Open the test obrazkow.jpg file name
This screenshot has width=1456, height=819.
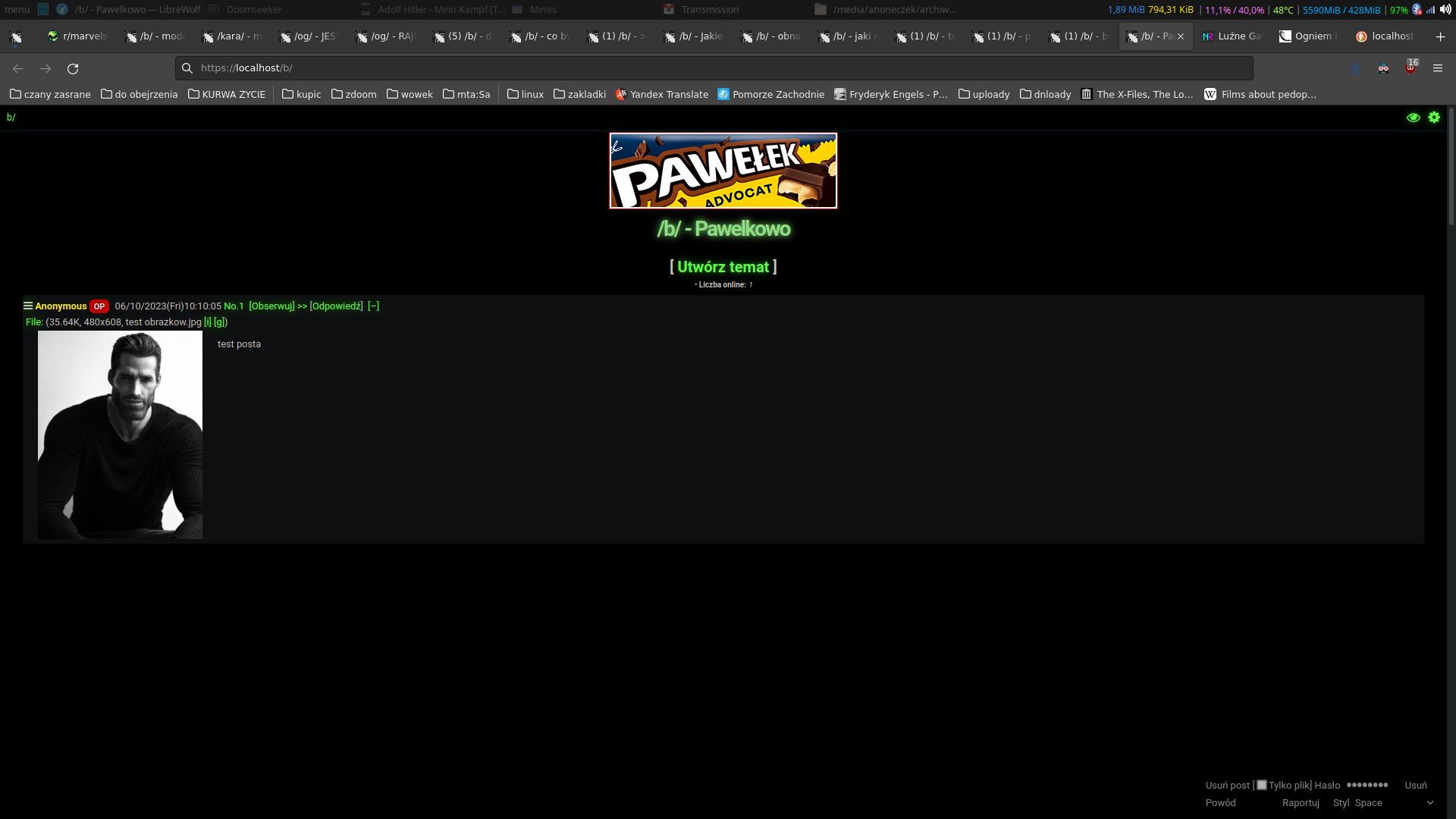tap(164, 322)
